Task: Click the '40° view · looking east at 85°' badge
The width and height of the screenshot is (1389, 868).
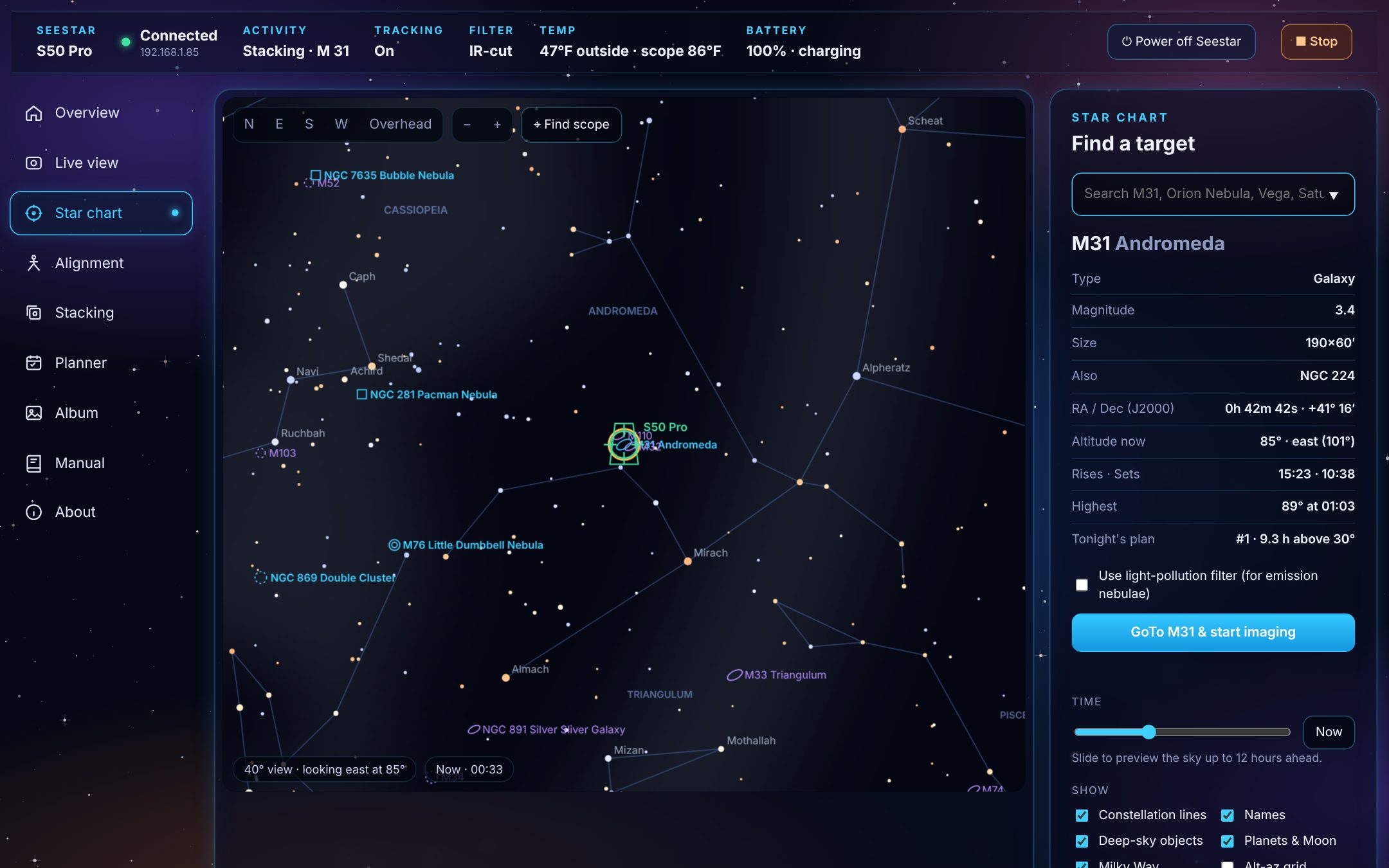Action: pyautogui.click(x=324, y=769)
